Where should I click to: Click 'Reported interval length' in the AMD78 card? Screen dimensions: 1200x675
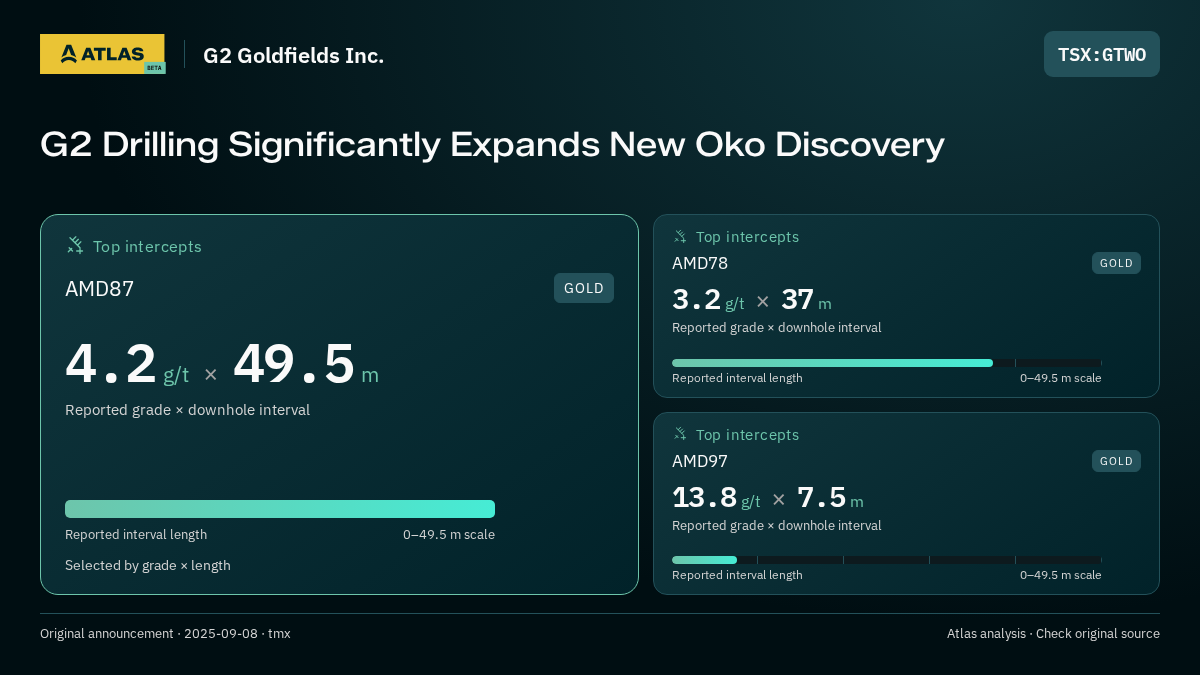[x=737, y=378]
